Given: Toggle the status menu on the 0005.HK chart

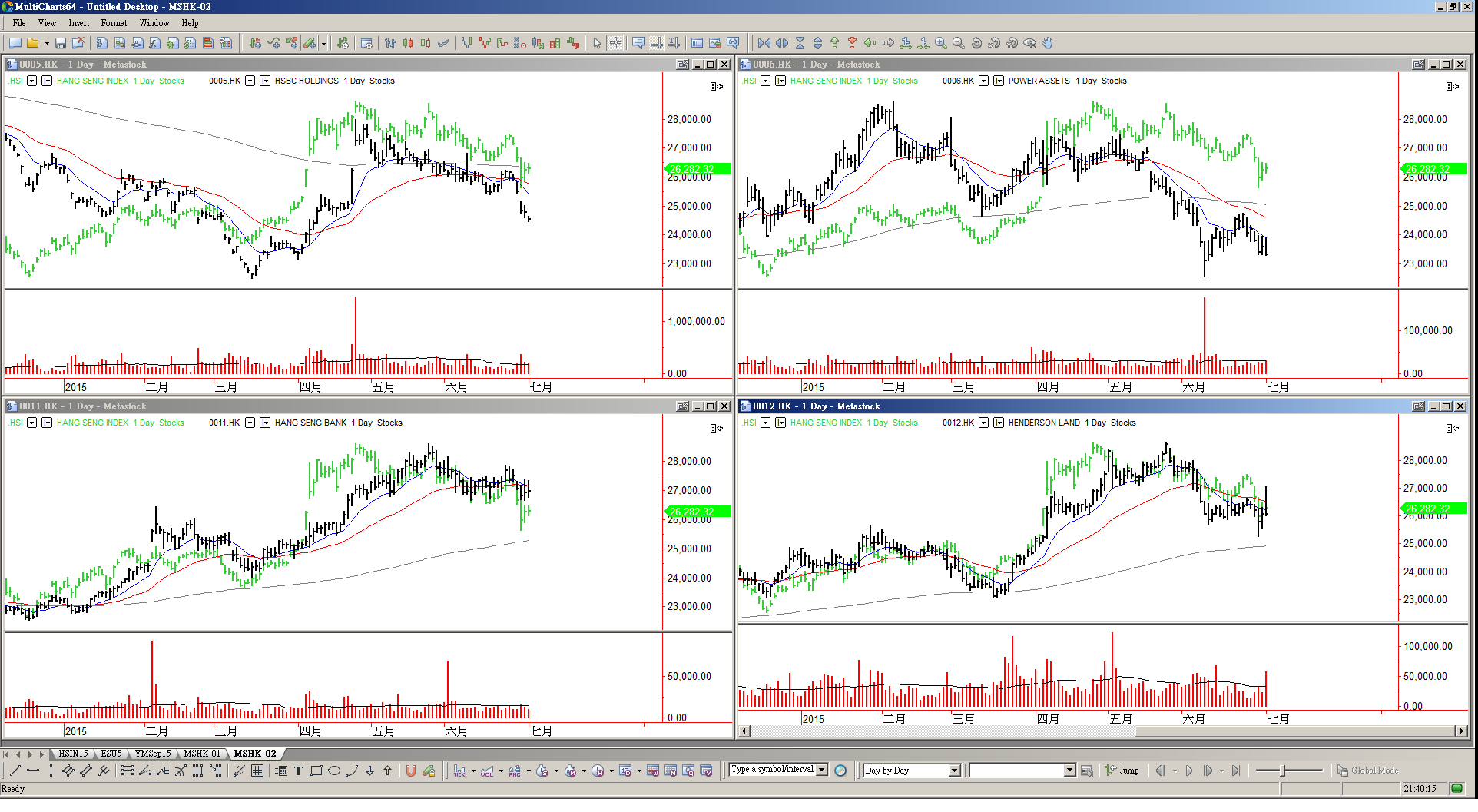Looking at the screenshot, I should 716,86.
